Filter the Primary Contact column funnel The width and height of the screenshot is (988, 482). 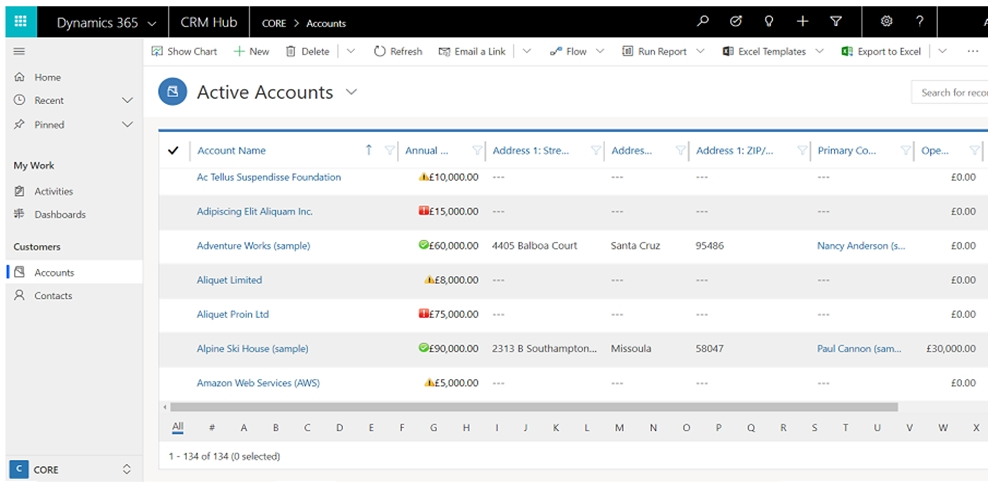pos(905,151)
